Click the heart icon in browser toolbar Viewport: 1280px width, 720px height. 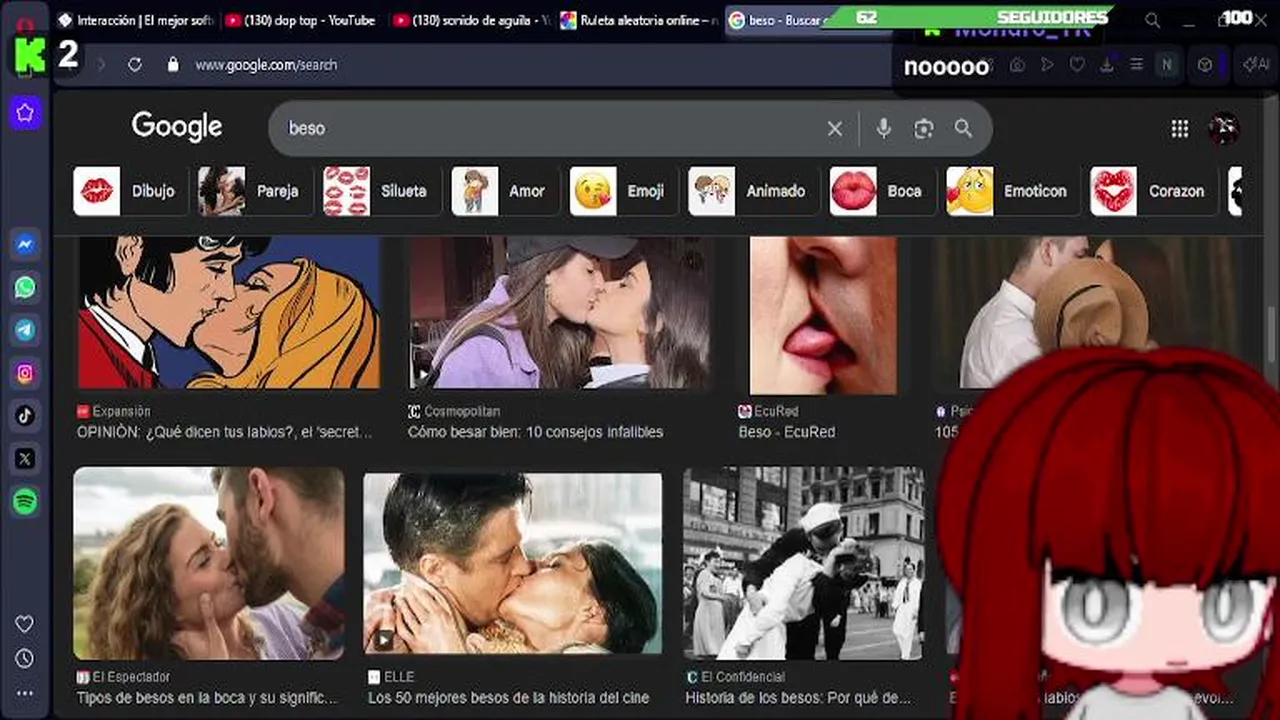(1077, 64)
